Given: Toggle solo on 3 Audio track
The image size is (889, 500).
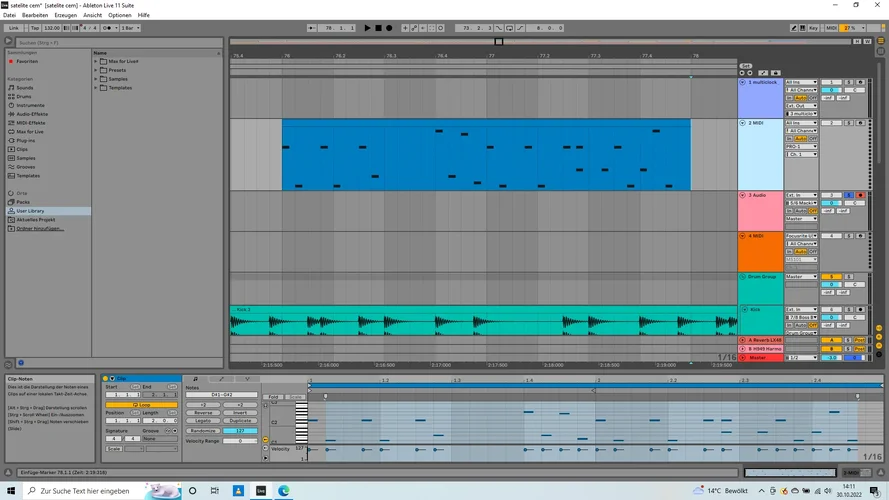Looking at the screenshot, I should click(849, 195).
